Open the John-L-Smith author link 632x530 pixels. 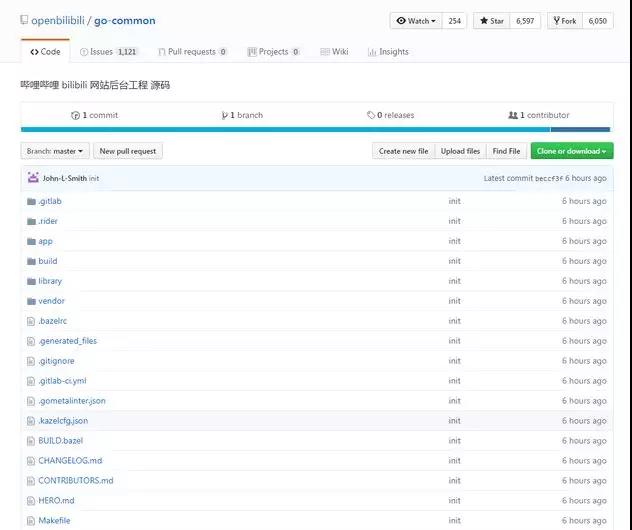coord(64,178)
